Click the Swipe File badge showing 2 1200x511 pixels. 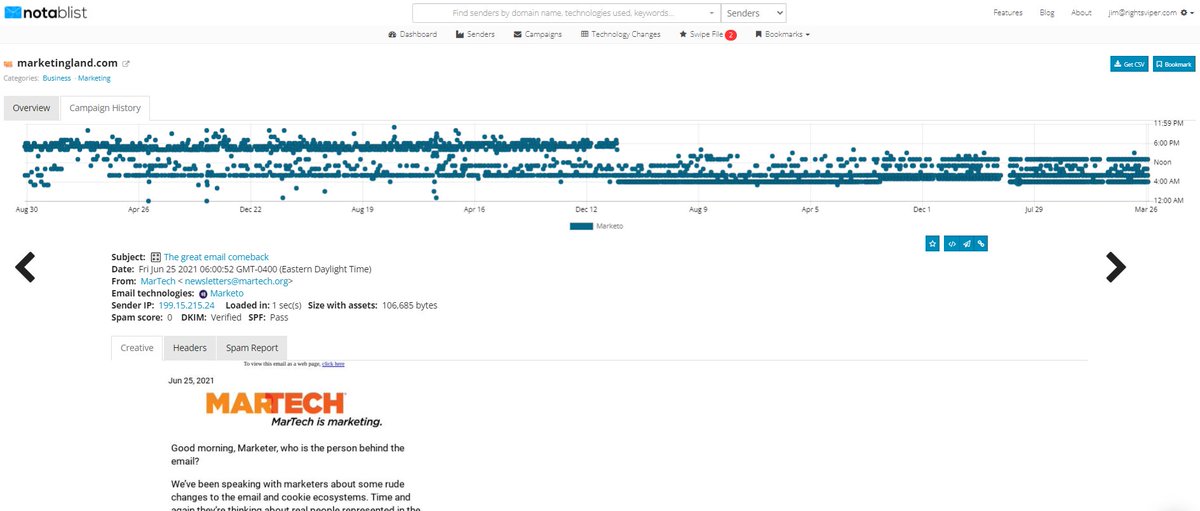(x=731, y=35)
